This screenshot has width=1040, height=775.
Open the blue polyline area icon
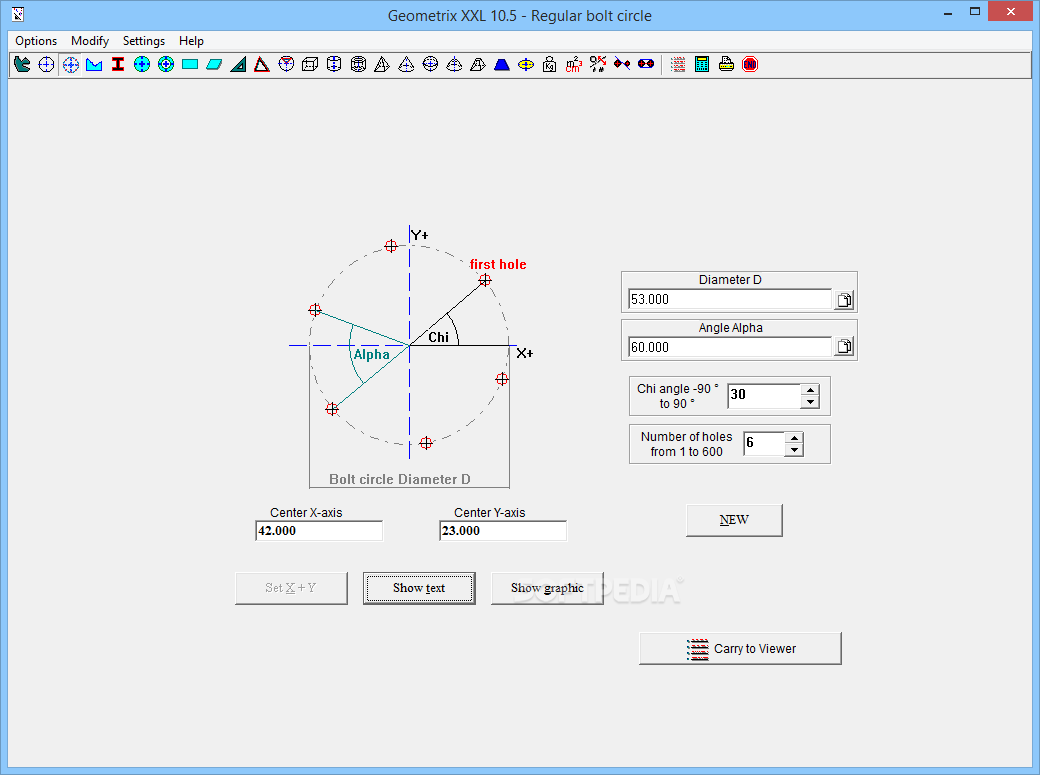[x=94, y=64]
